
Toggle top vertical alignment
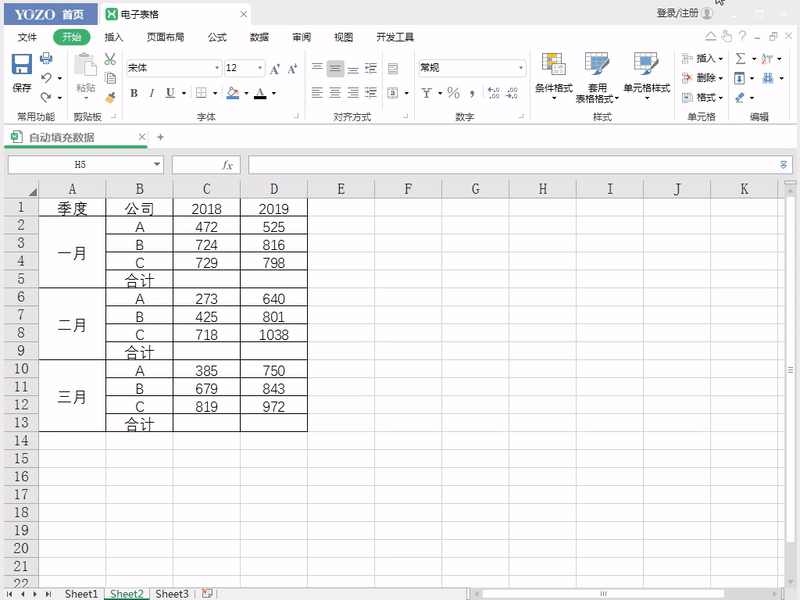[317, 68]
